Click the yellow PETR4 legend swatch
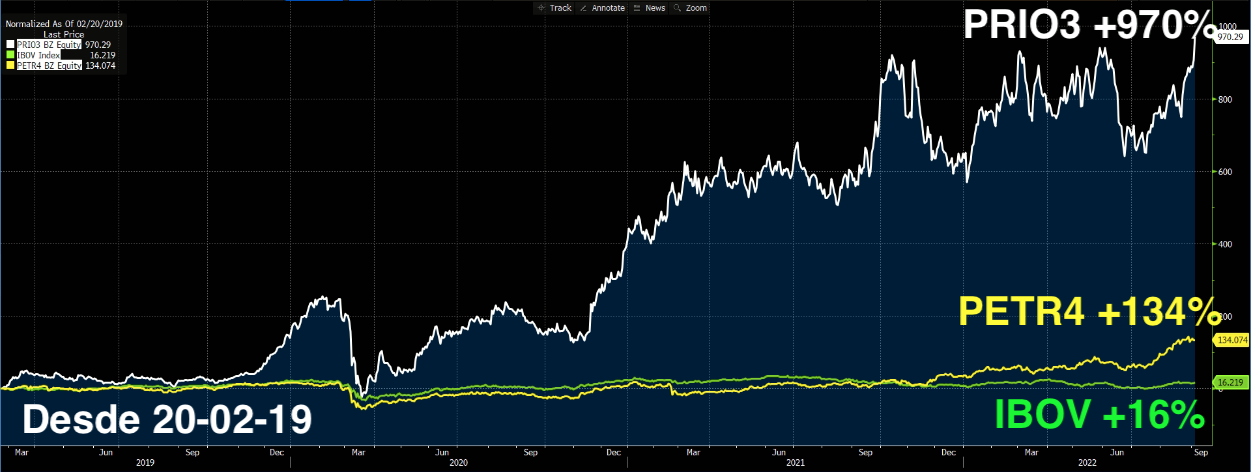This screenshot has height=472, width=1251. click(10, 65)
